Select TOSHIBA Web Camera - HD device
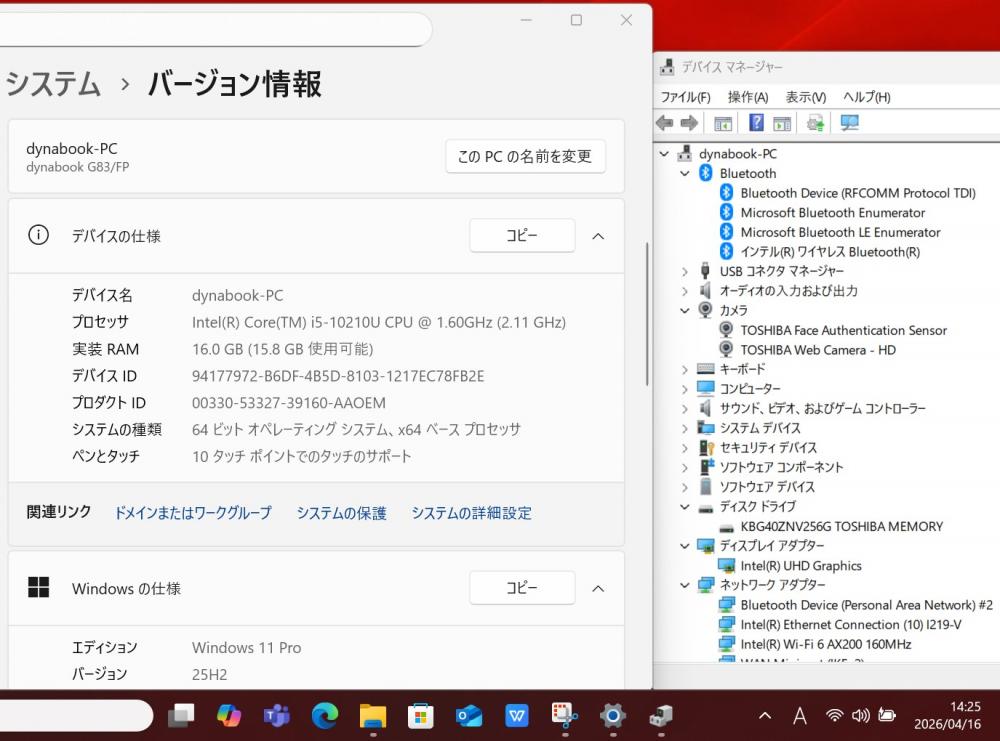 817,350
